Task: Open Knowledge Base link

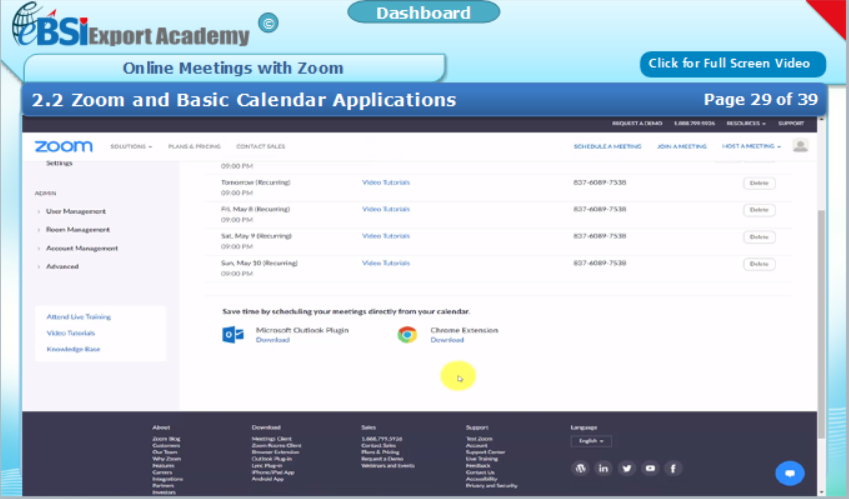Action: tap(73, 349)
